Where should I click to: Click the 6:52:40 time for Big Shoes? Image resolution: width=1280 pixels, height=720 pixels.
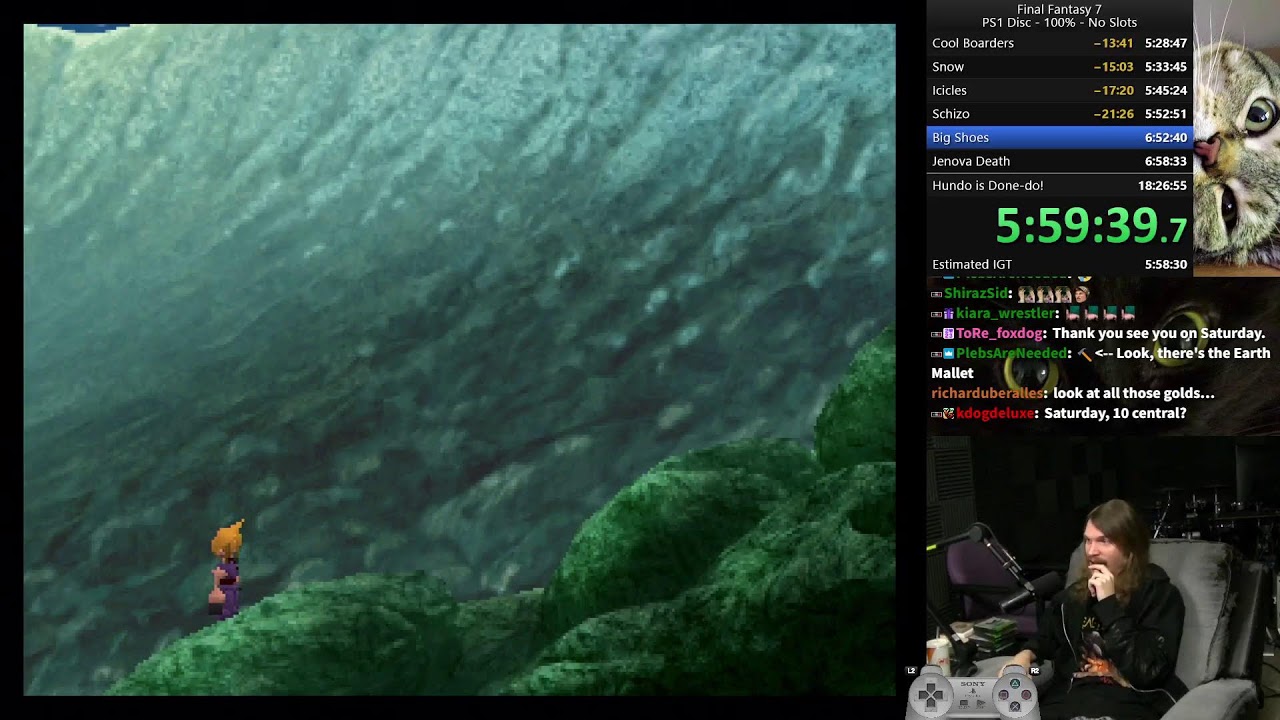click(1166, 138)
